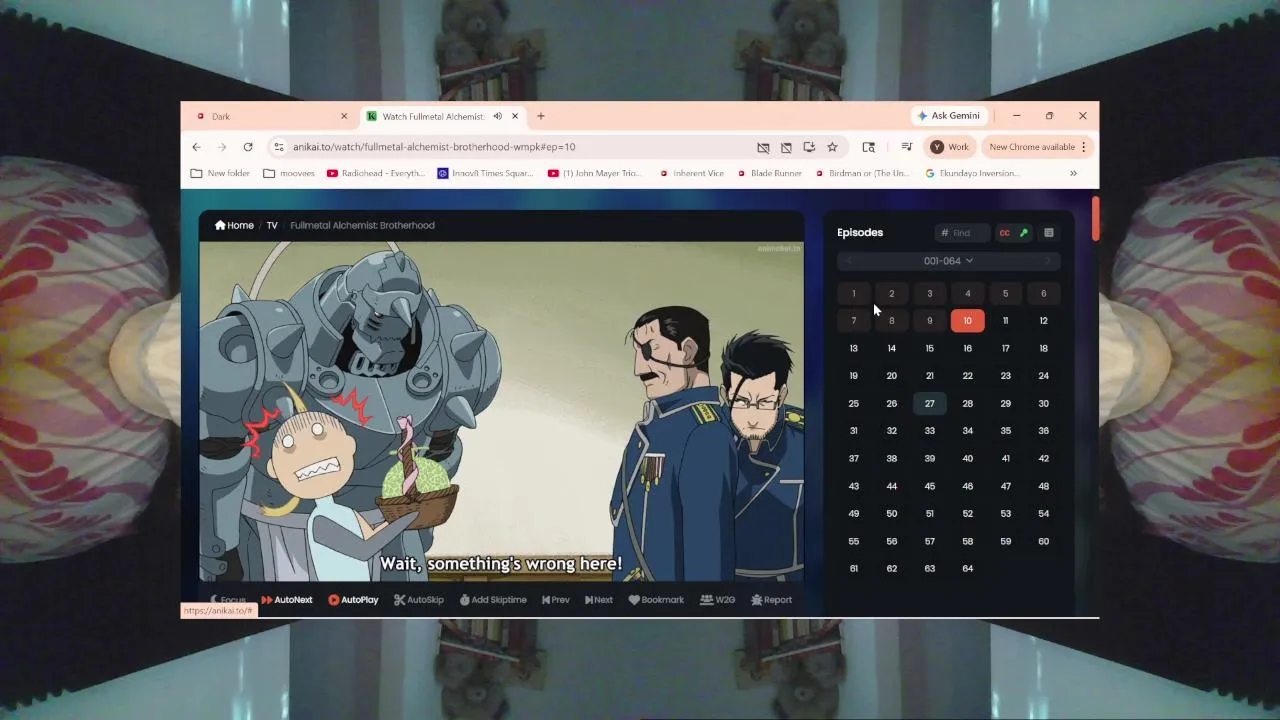Open the Inherent Vice bookmark

tap(689, 173)
